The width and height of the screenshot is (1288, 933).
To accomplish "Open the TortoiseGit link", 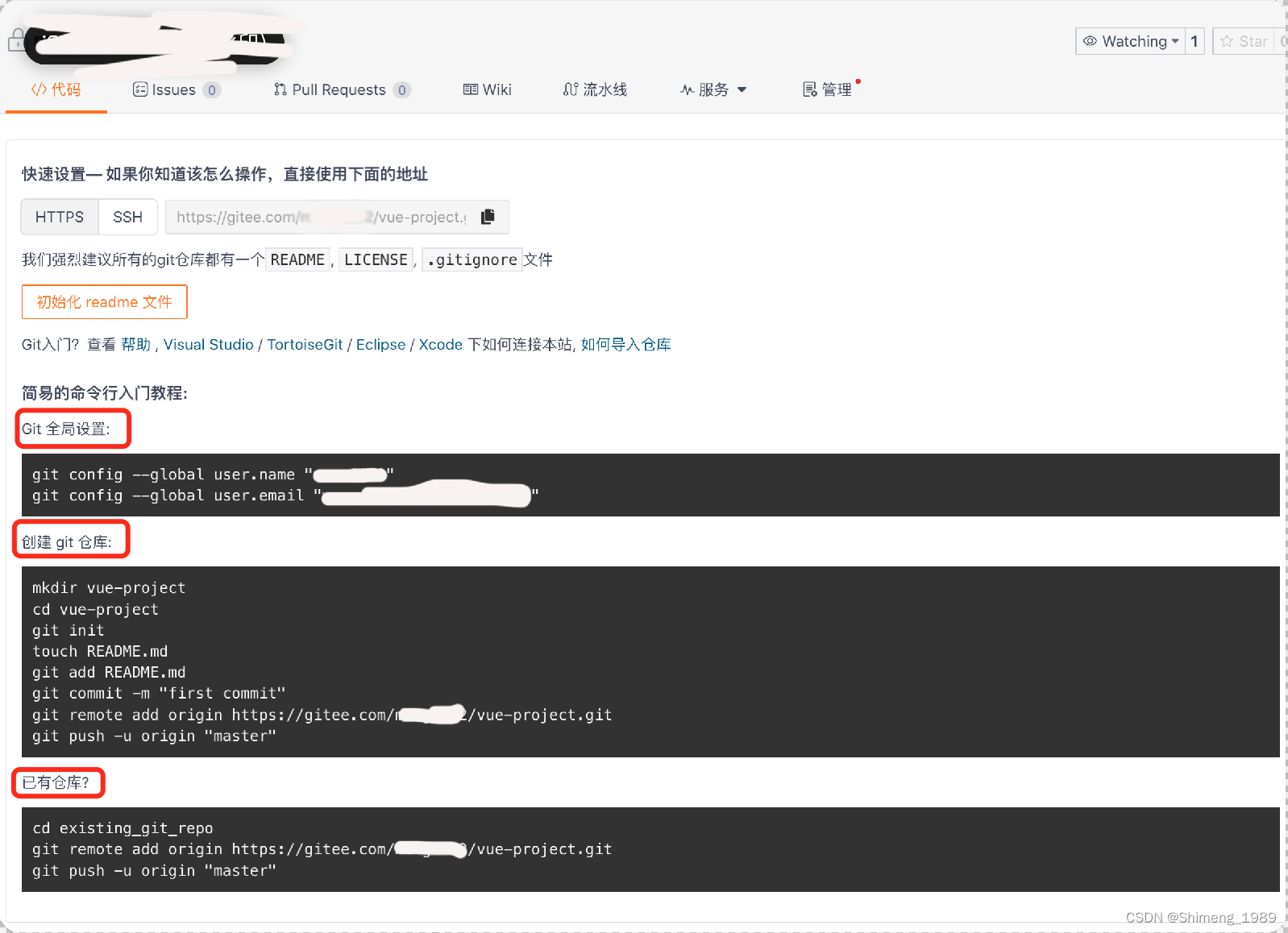I will pyautogui.click(x=305, y=344).
